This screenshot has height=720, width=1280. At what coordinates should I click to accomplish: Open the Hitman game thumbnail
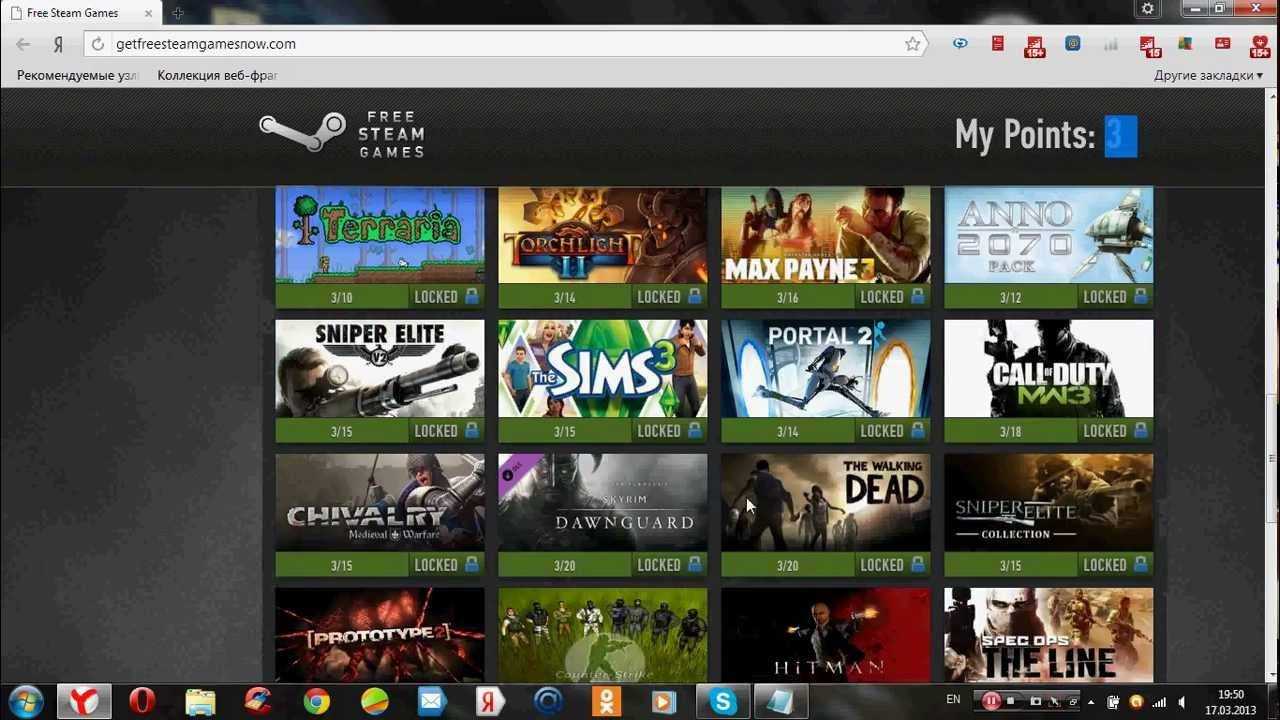coord(826,635)
